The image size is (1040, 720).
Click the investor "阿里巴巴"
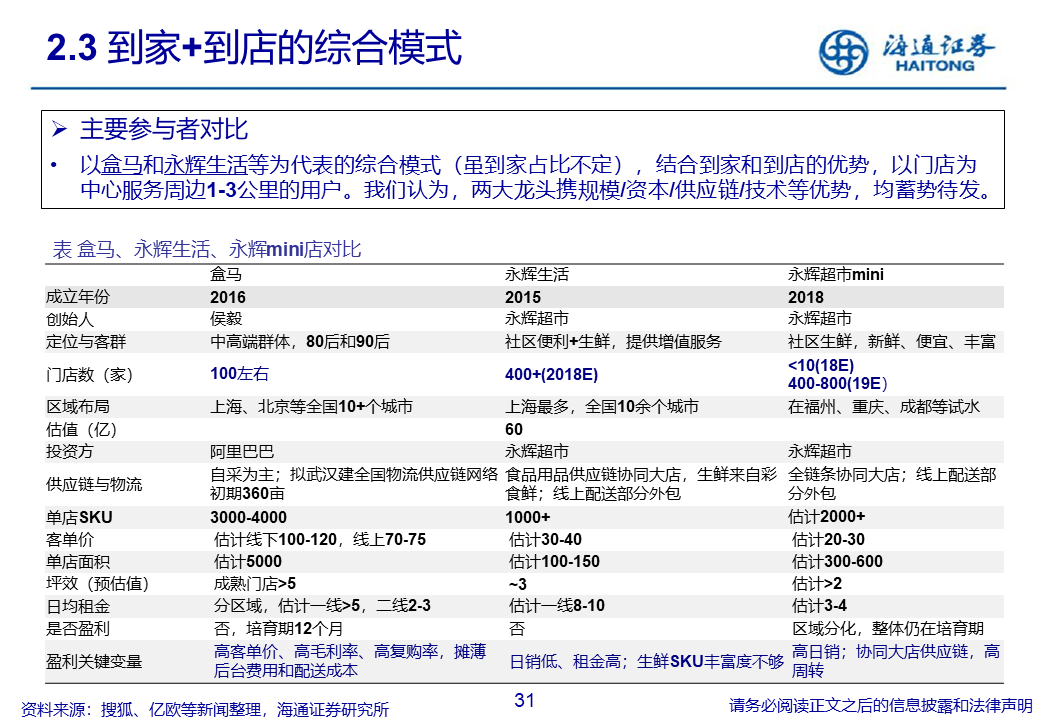(242, 451)
